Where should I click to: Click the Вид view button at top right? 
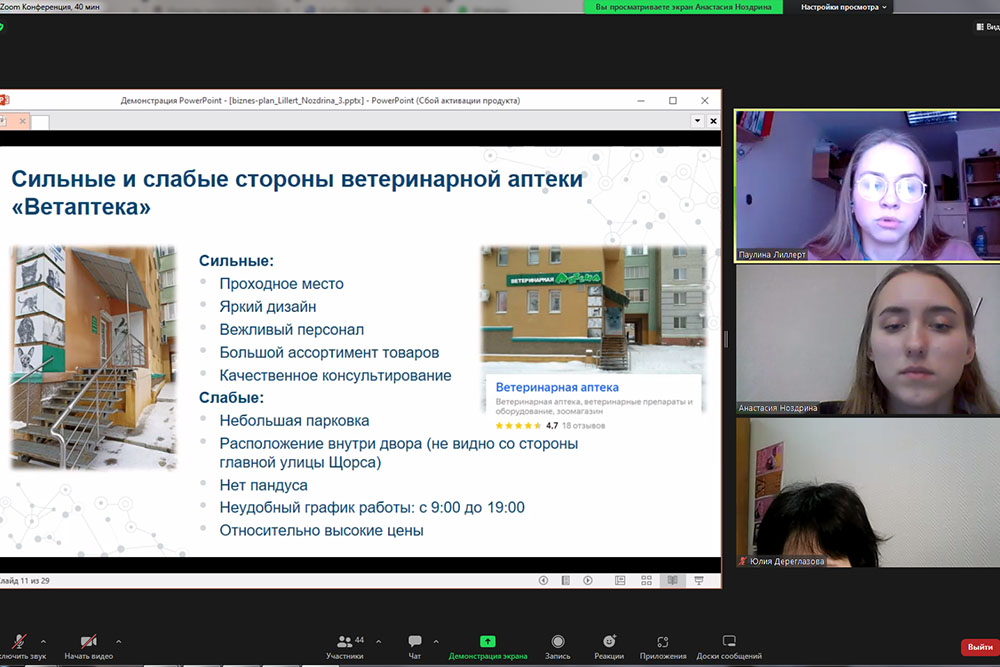click(988, 27)
